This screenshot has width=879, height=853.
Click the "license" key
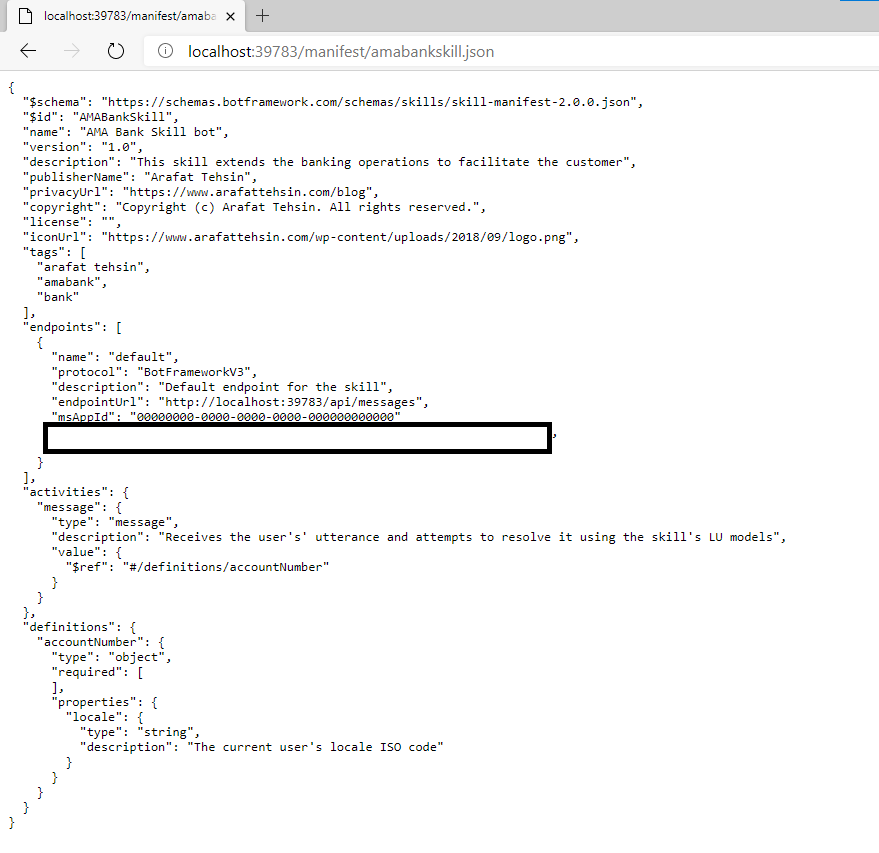54,222
